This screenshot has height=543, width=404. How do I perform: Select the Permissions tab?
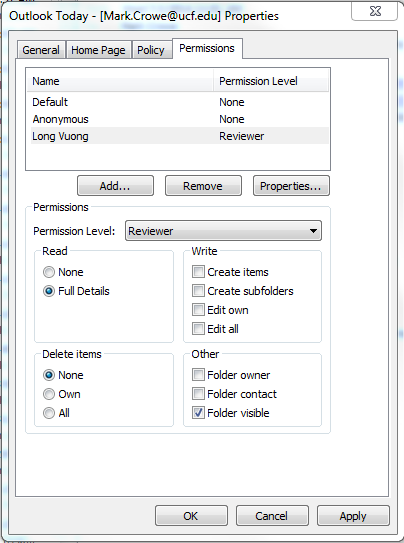pyautogui.click(x=207, y=48)
